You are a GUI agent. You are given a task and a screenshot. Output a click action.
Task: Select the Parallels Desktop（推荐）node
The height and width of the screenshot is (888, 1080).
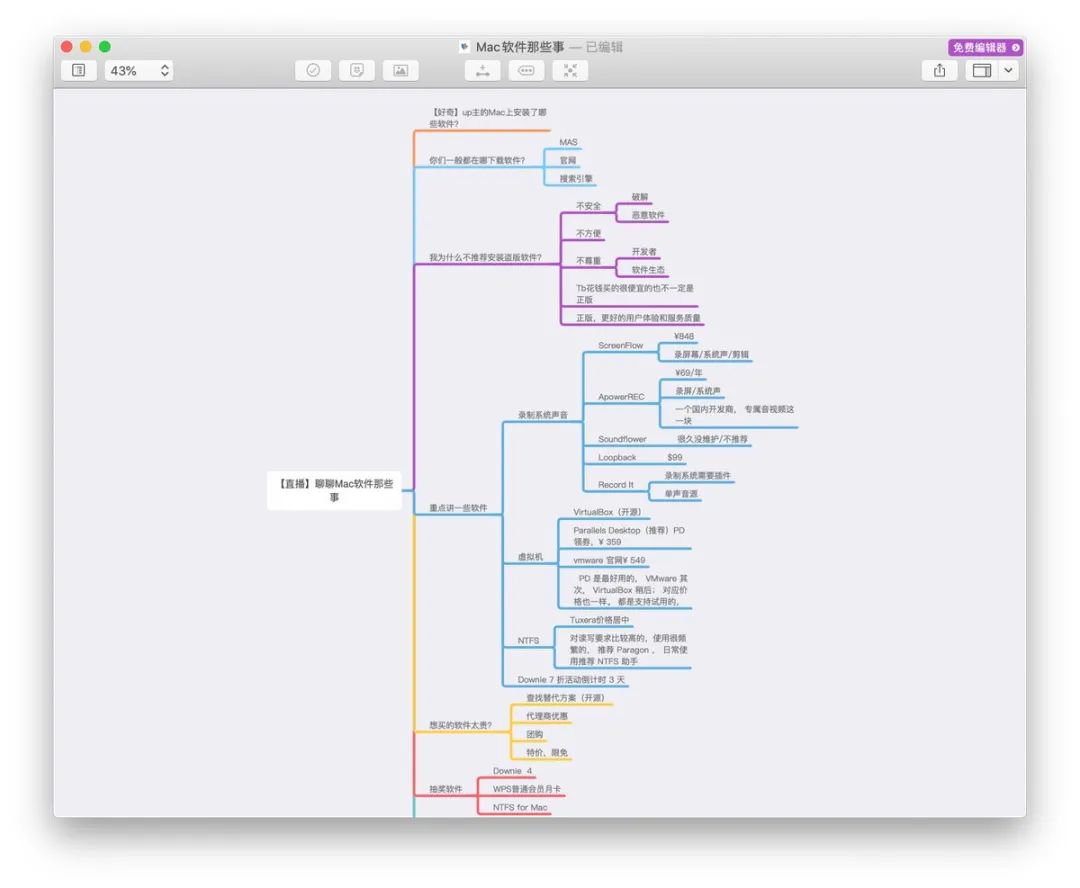click(630, 536)
